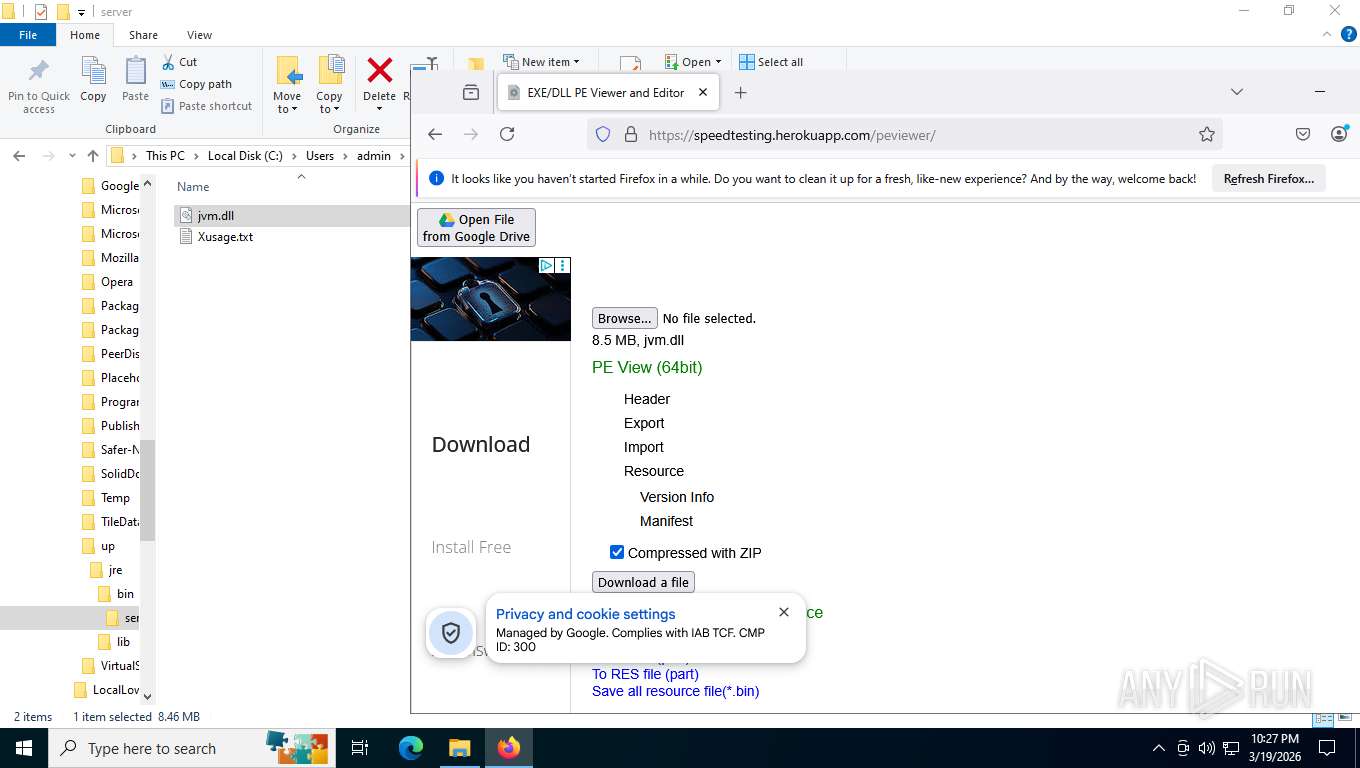Click the Pocket save icon
This screenshot has height=768, width=1360.
pos(1303,134)
